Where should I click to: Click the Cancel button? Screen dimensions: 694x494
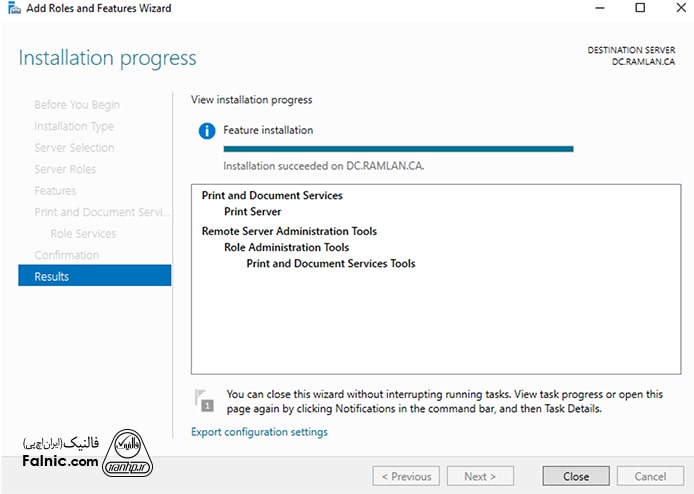click(x=650, y=476)
